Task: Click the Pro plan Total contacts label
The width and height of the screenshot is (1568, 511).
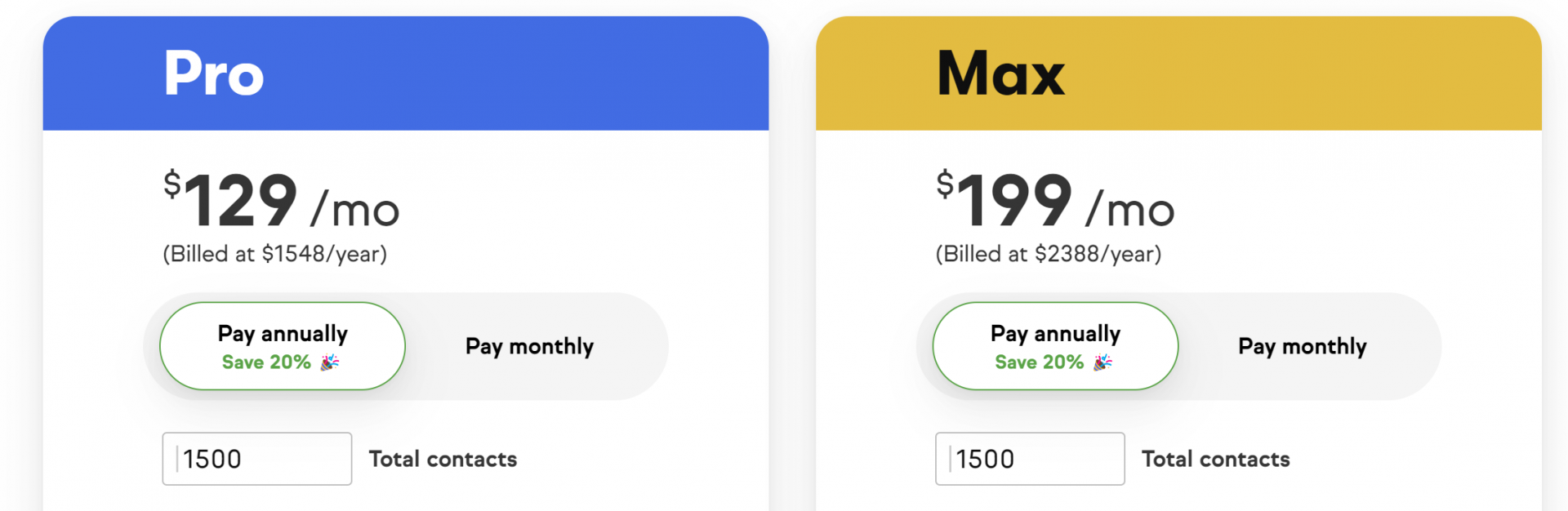Action: pyautogui.click(x=443, y=459)
